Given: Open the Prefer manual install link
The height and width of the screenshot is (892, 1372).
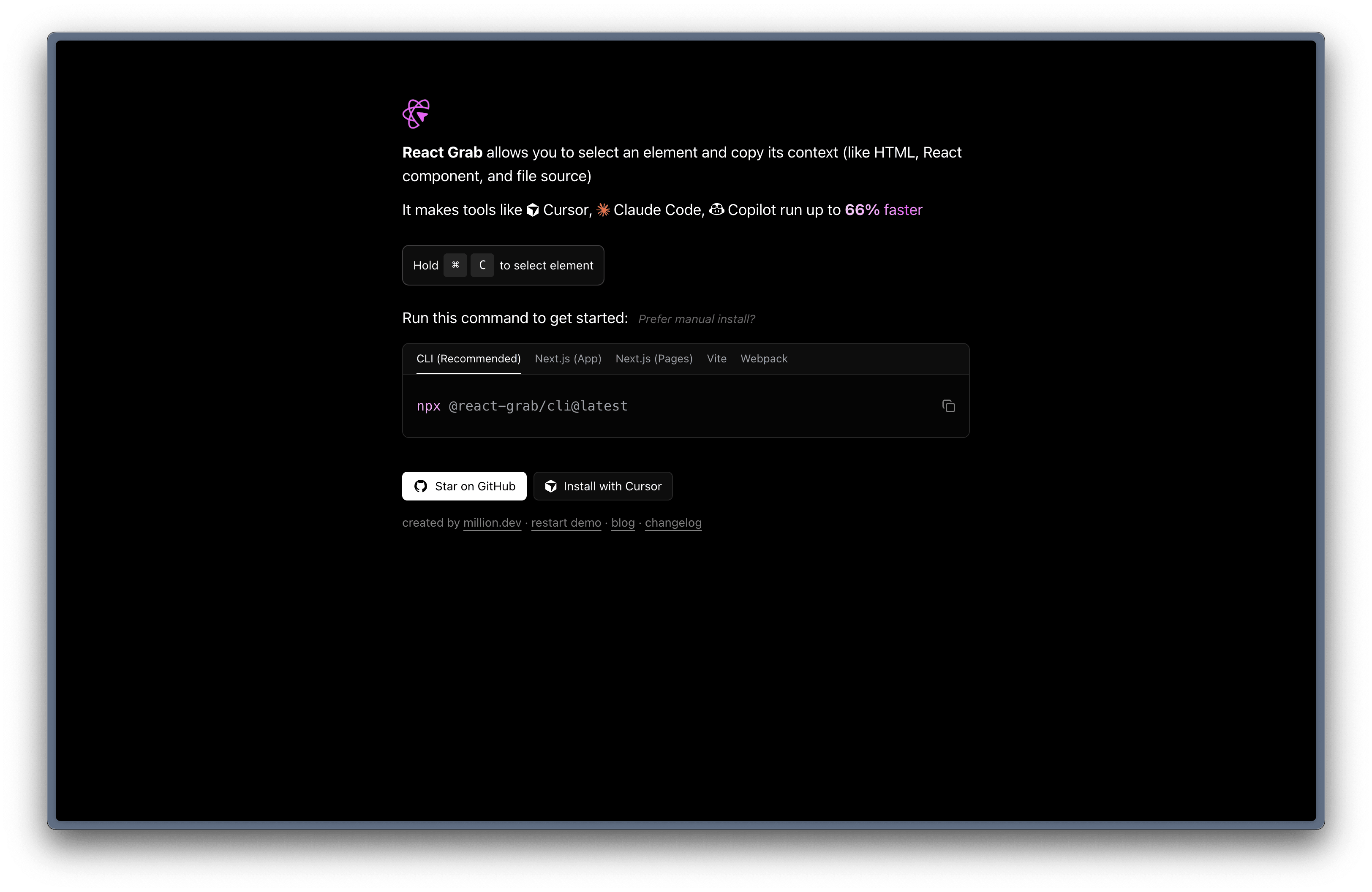Looking at the screenshot, I should coord(696,318).
